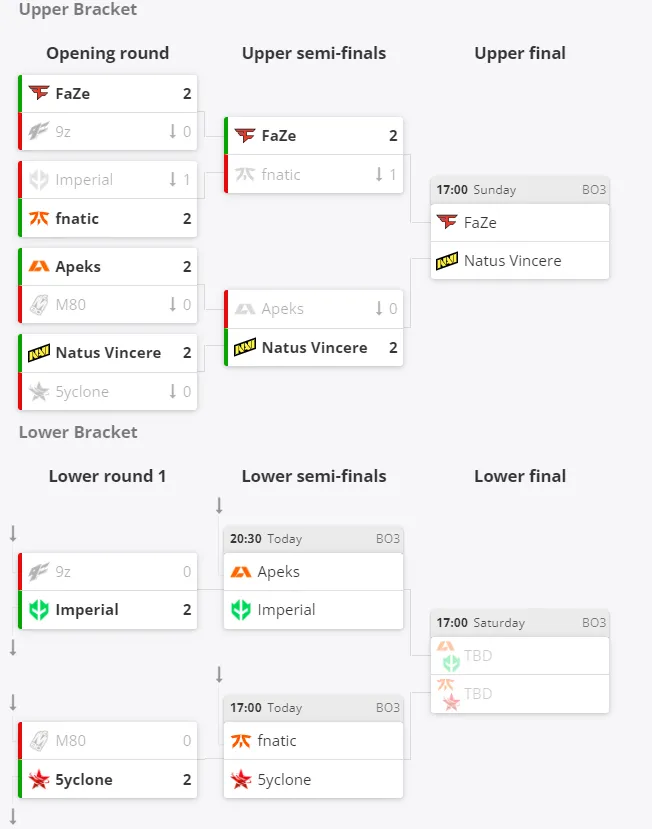Image resolution: width=652 pixels, height=829 pixels.
Task: Click 5yclone logo in Lower round 1
Action: [39, 779]
